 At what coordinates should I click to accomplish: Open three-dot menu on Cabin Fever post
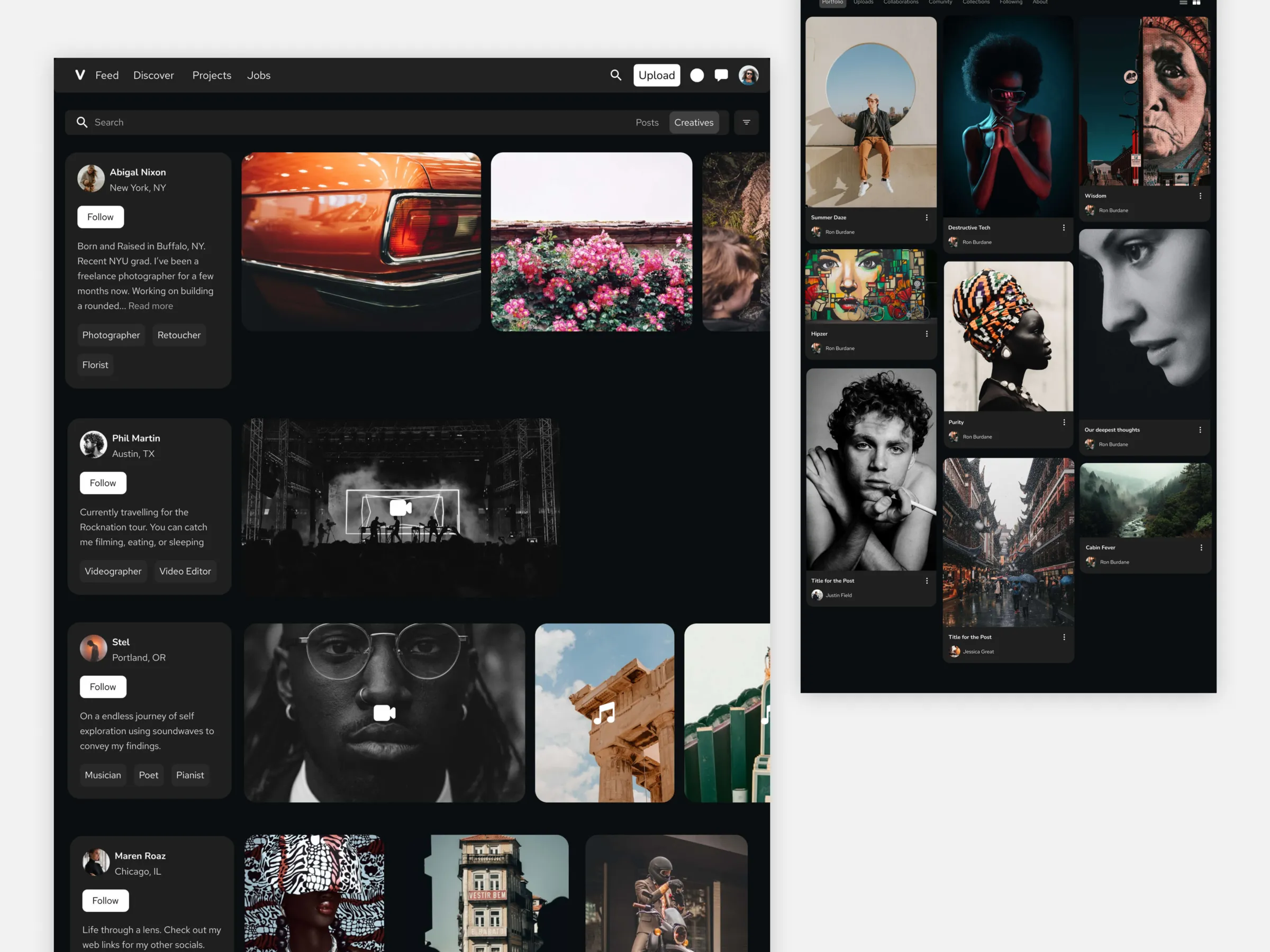point(1201,547)
